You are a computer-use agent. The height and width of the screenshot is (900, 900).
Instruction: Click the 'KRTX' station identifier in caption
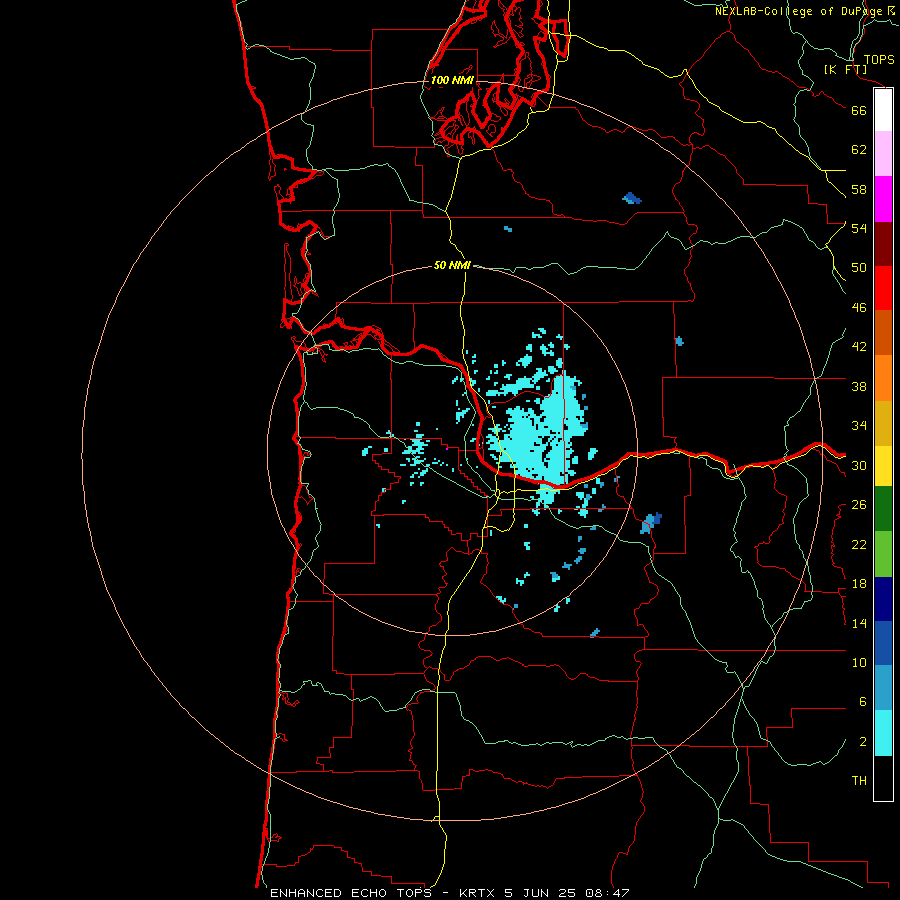pos(478,893)
